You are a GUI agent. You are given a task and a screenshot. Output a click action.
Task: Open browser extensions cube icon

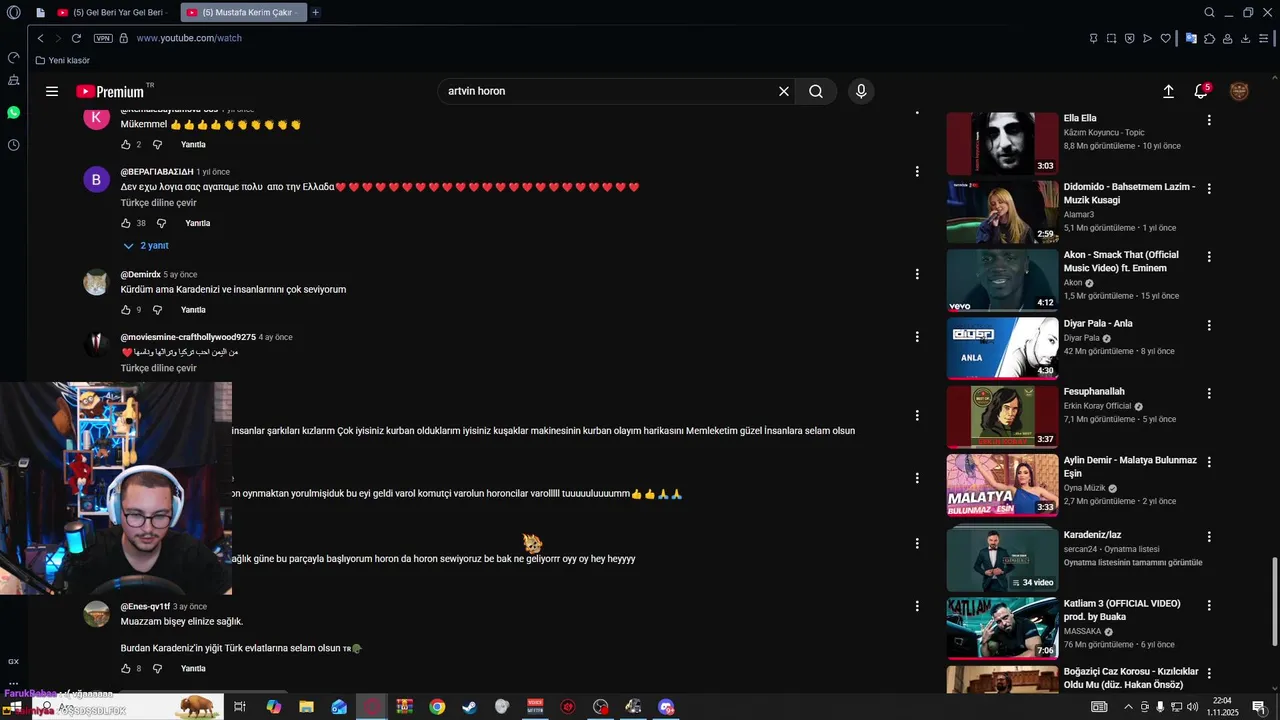point(1209,38)
